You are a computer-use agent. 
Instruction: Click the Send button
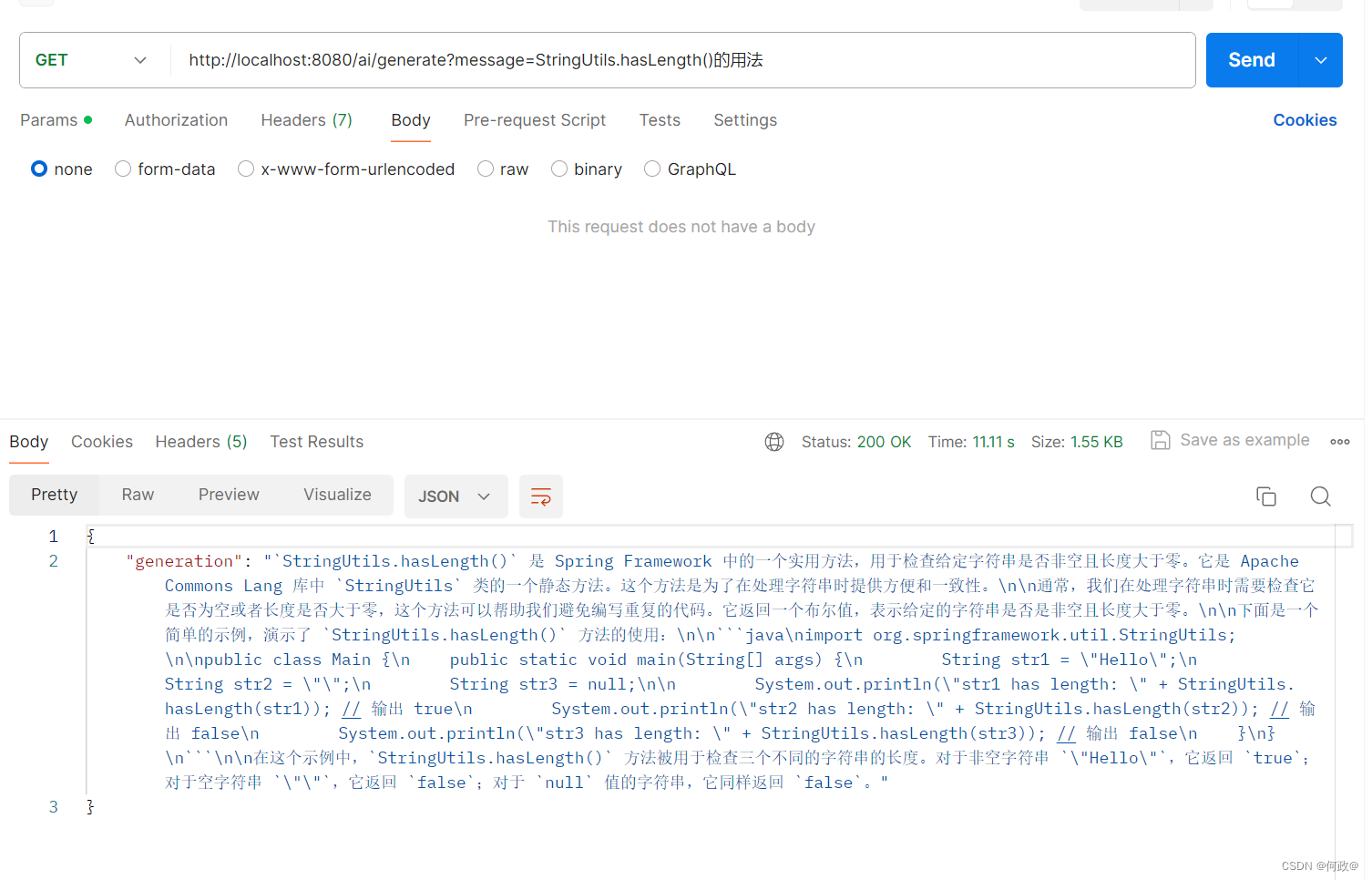click(x=1252, y=60)
